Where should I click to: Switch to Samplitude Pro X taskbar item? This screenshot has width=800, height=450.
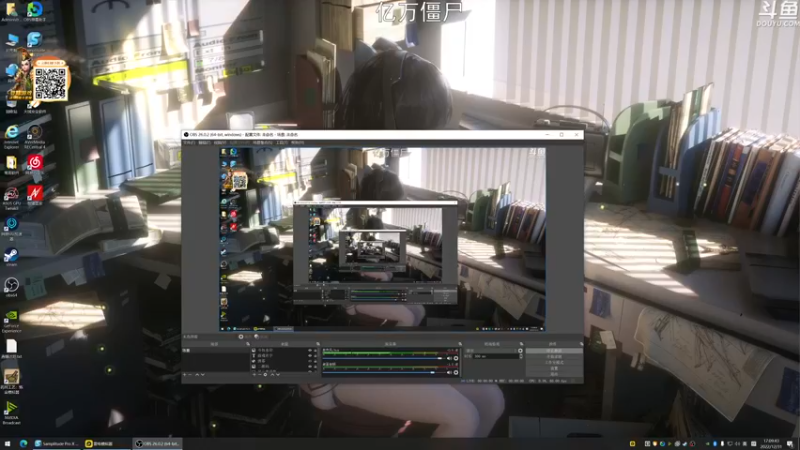point(57,444)
